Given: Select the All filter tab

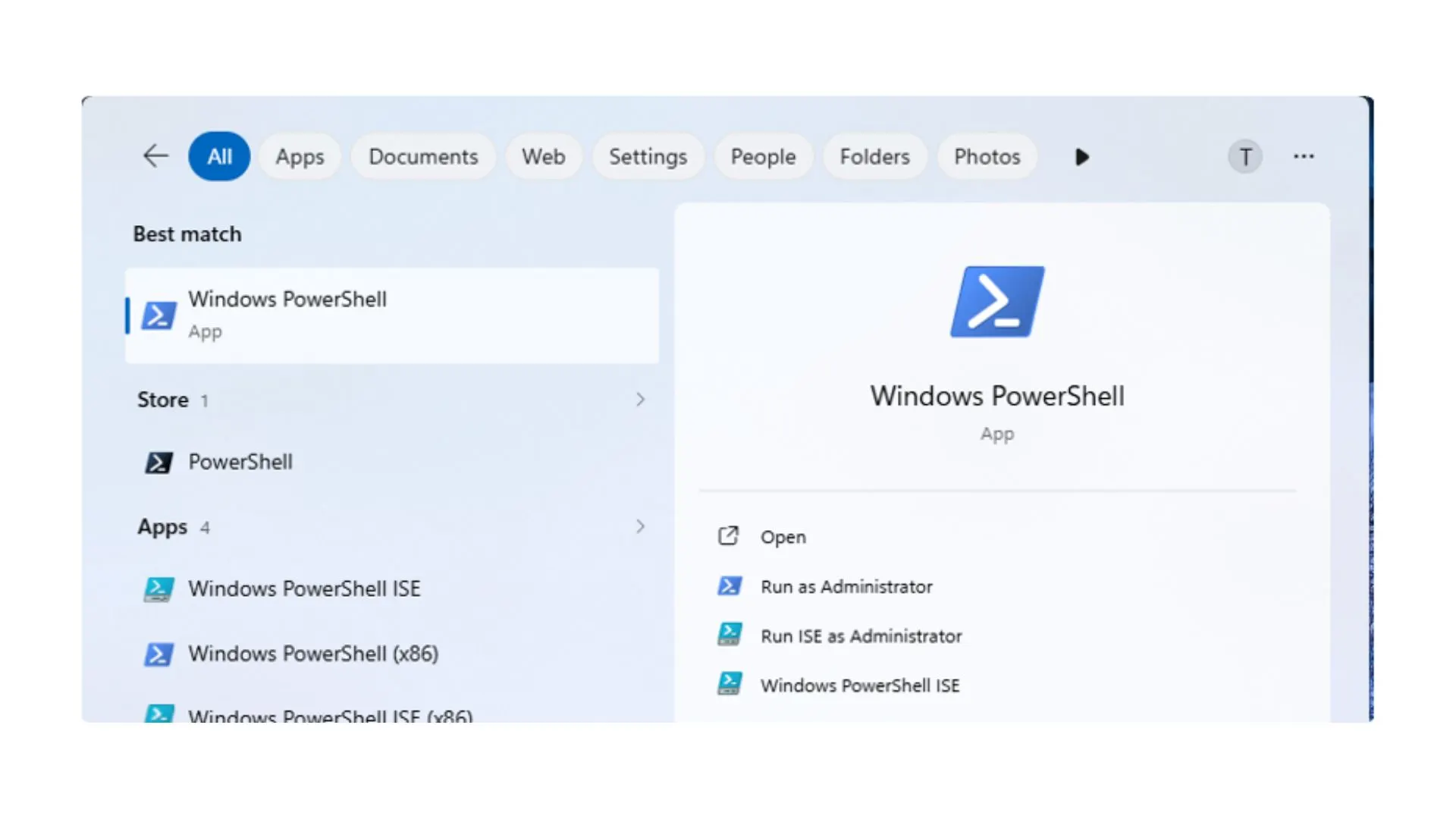Looking at the screenshot, I should tap(219, 156).
